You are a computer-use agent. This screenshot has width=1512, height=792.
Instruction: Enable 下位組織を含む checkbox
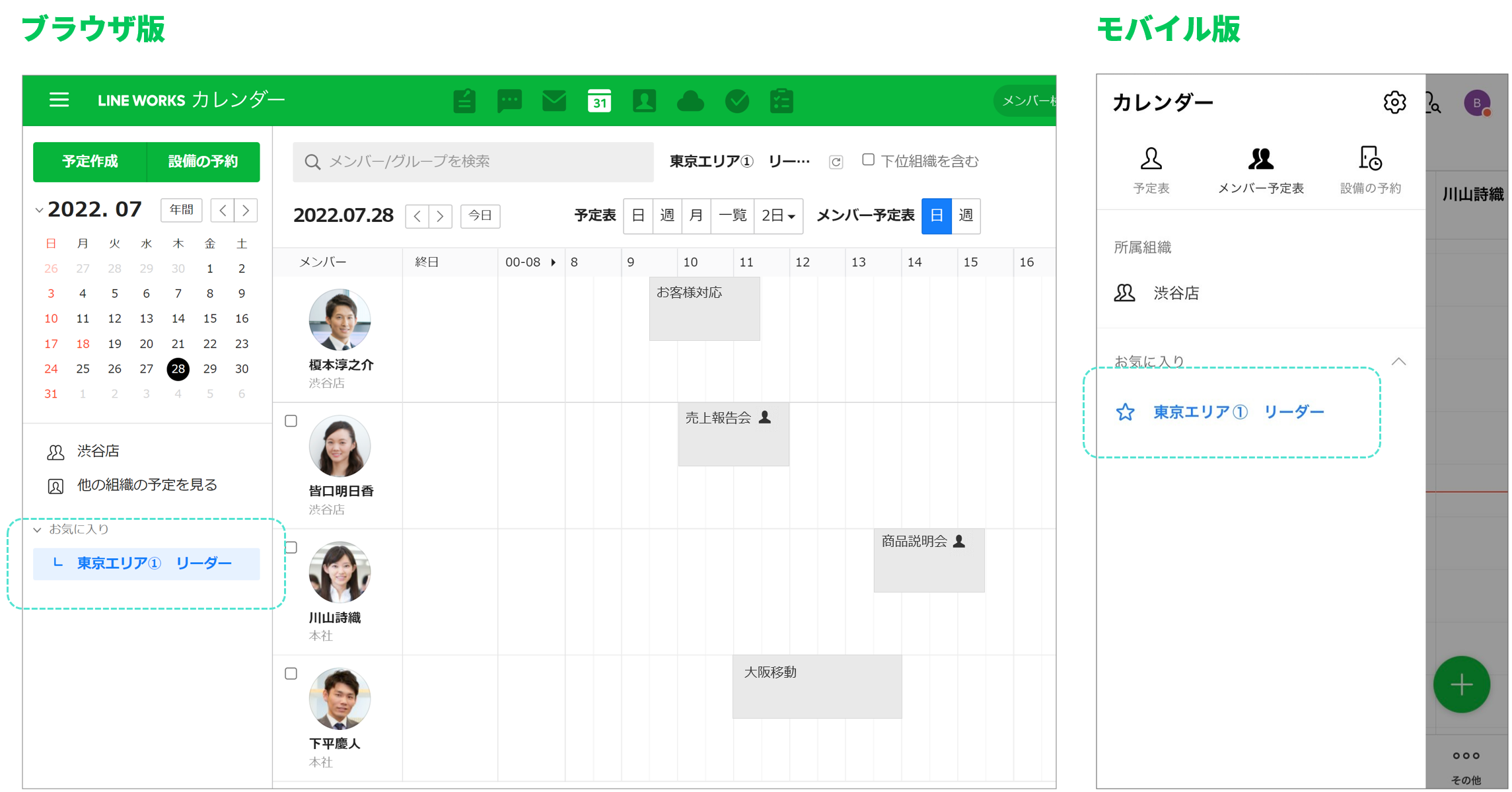click(x=868, y=160)
